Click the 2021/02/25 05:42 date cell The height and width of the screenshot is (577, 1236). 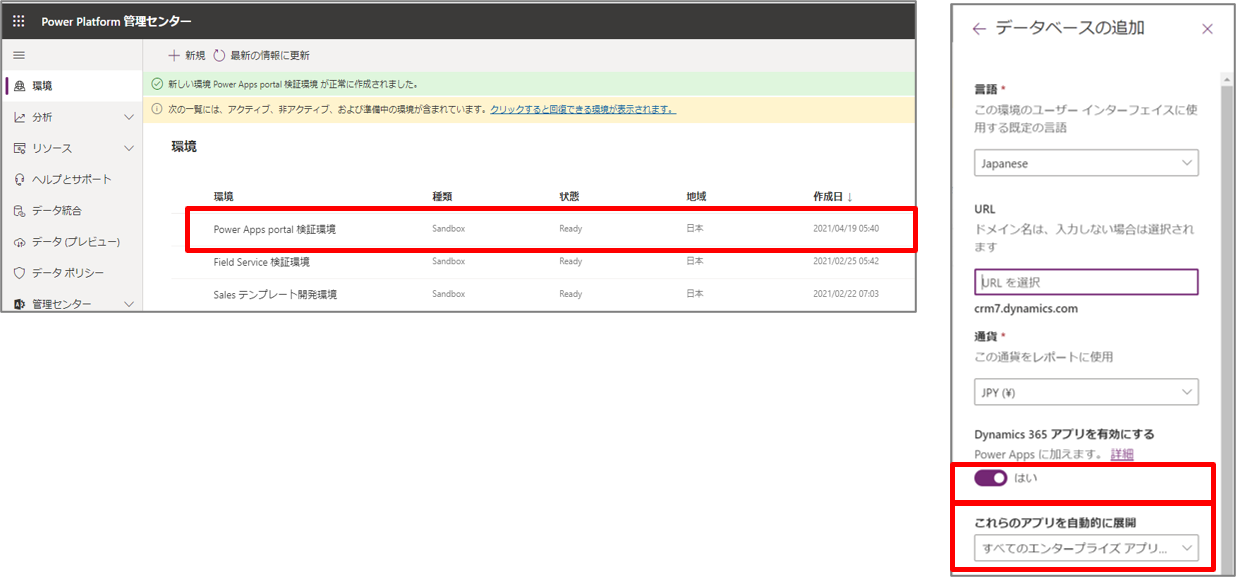click(846, 261)
